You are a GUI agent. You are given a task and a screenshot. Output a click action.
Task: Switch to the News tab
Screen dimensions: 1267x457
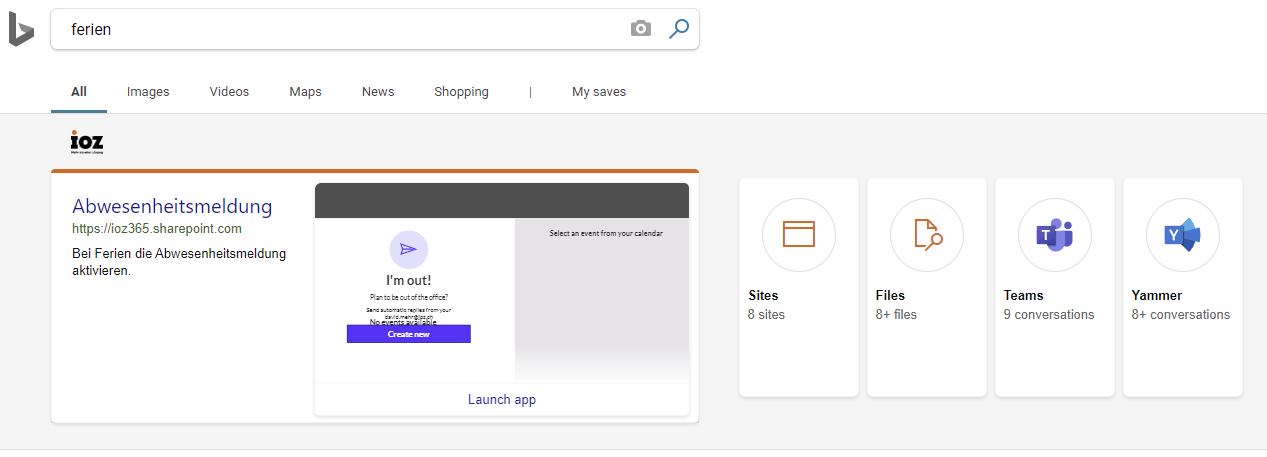pyautogui.click(x=378, y=92)
